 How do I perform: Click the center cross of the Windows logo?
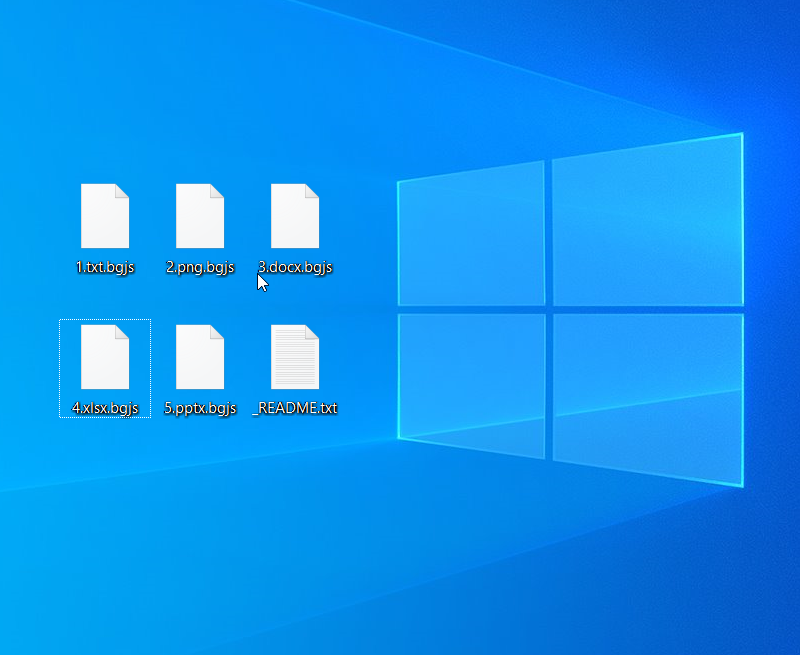pyautogui.click(x=549, y=309)
